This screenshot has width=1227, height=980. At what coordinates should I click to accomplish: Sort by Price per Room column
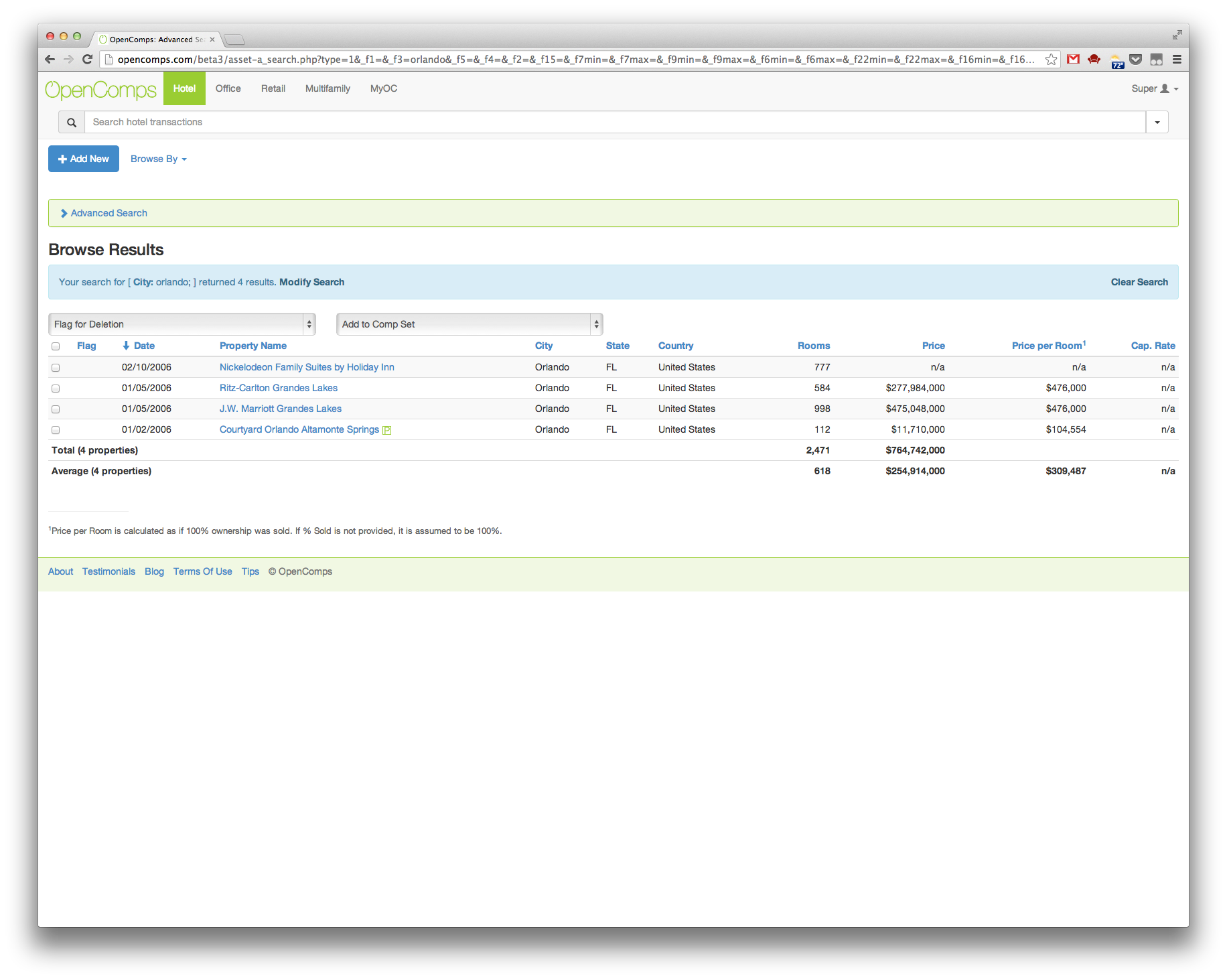point(1049,346)
